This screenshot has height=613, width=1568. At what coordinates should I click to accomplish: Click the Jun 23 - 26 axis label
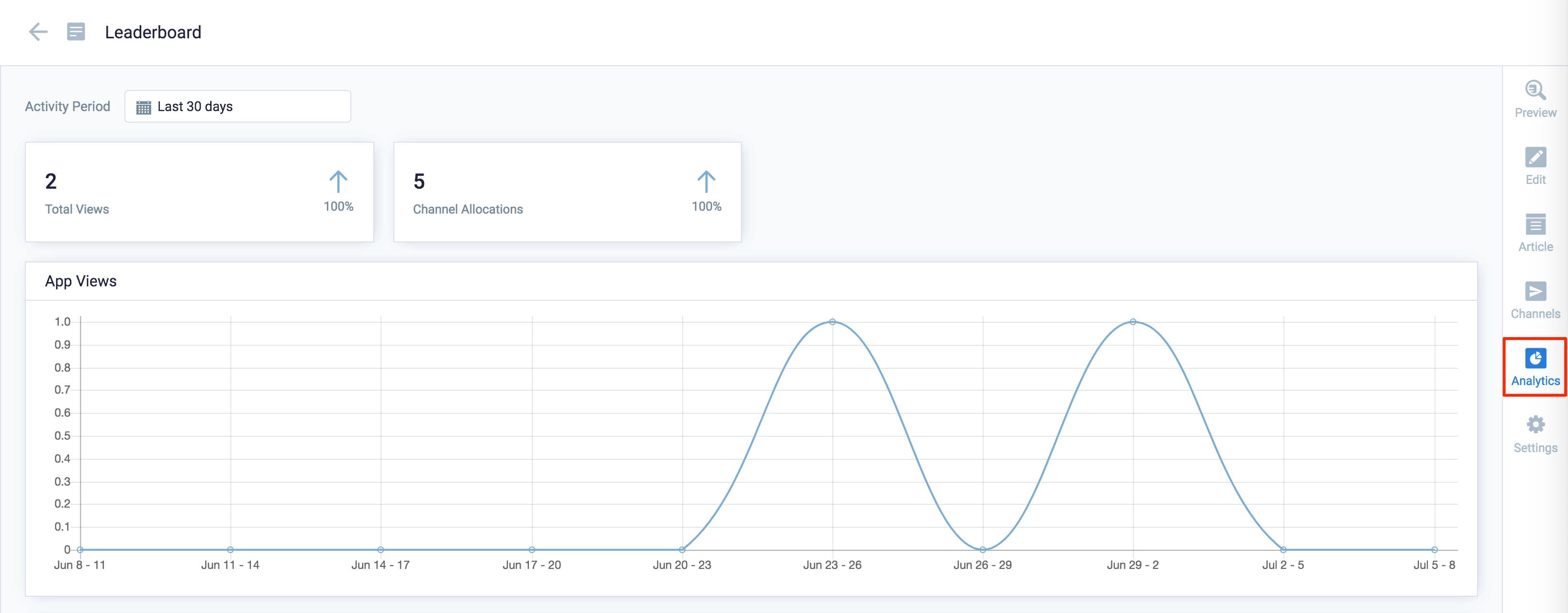[832, 565]
